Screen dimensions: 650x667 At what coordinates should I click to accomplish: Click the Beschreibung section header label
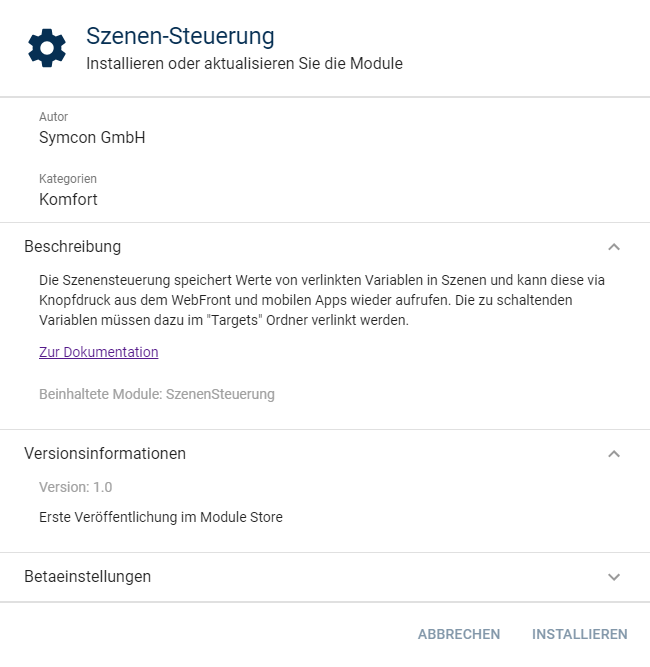pos(73,247)
